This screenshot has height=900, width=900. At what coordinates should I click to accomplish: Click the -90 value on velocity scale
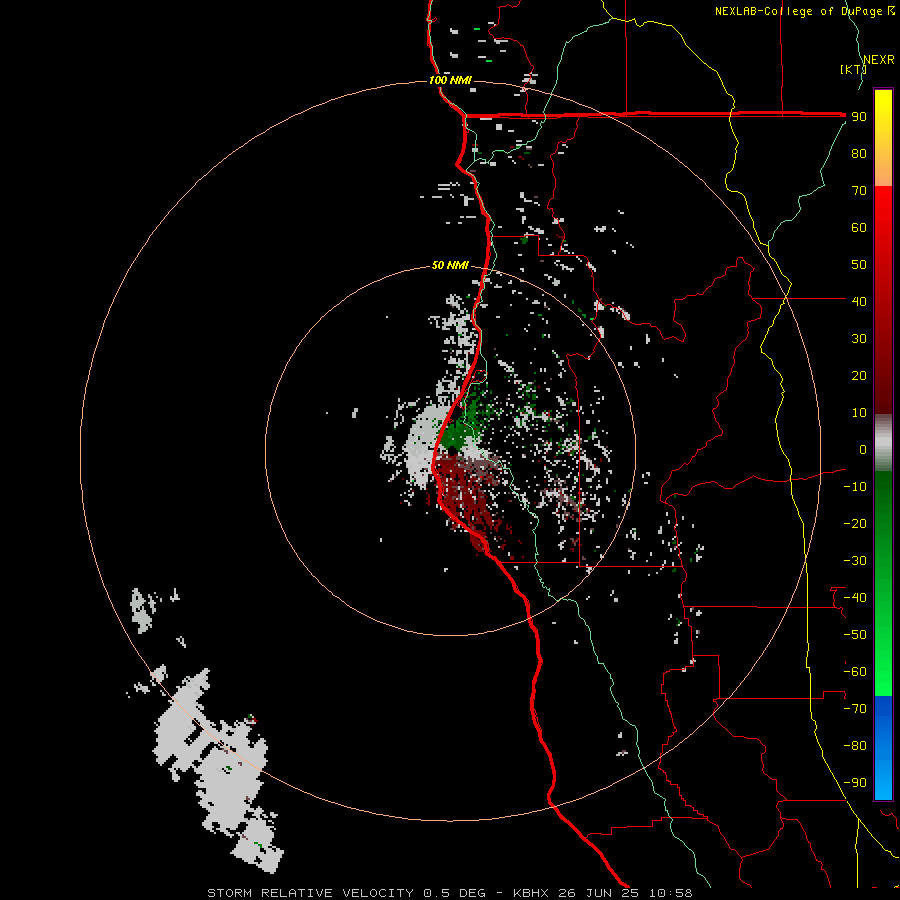855,783
